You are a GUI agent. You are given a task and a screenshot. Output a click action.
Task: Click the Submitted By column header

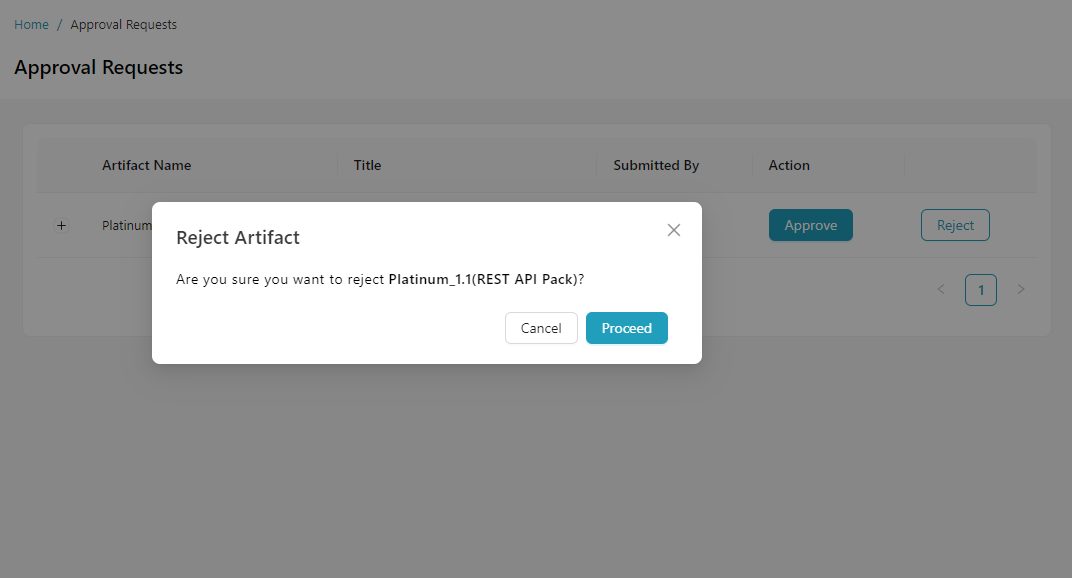click(x=656, y=165)
